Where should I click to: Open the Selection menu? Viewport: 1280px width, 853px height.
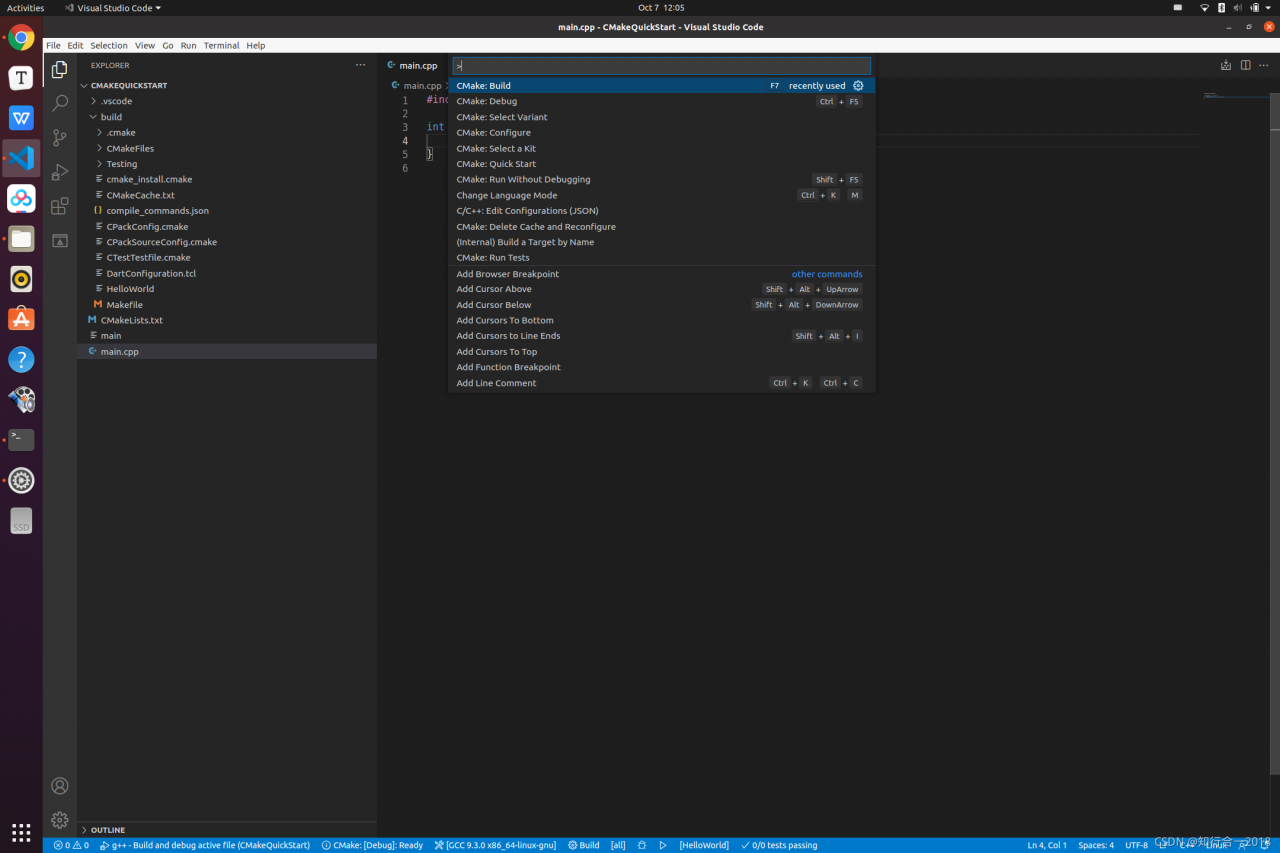(109, 46)
